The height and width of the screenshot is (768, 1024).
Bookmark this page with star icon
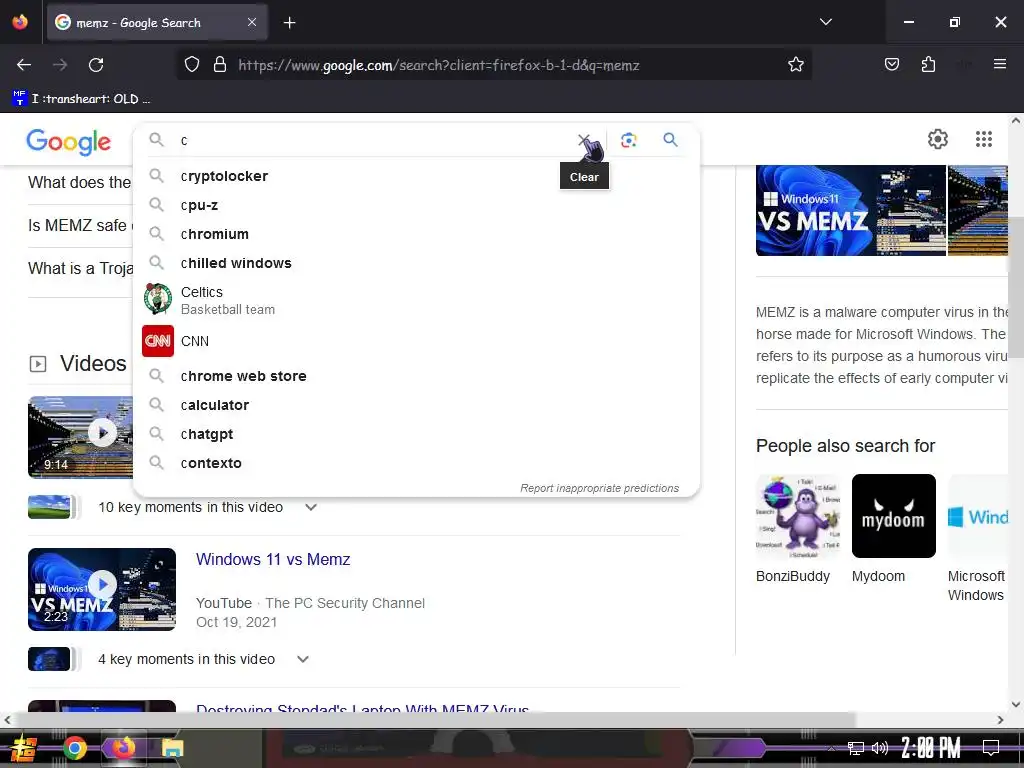click(795, 65)
